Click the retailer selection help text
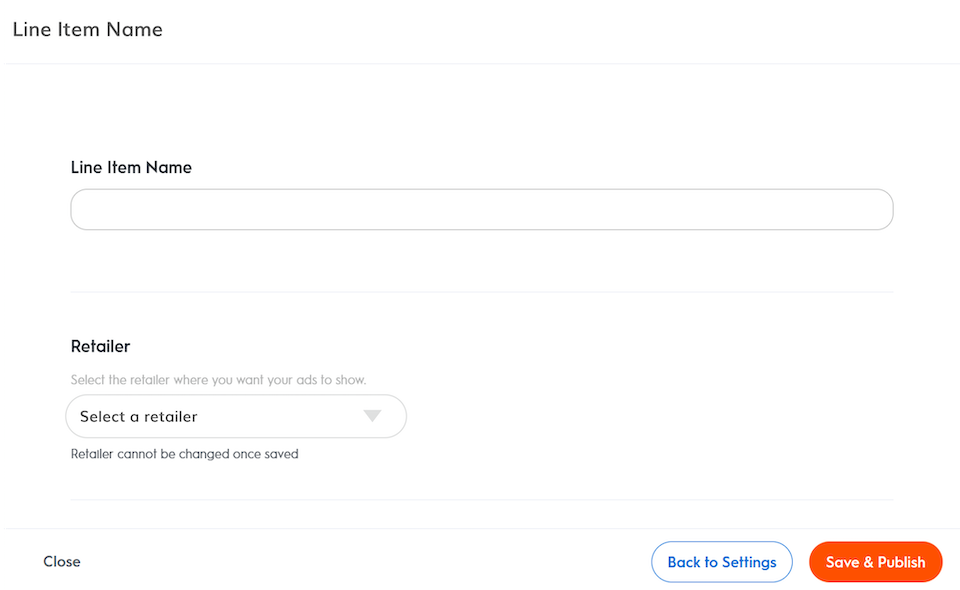 [220, 380]
